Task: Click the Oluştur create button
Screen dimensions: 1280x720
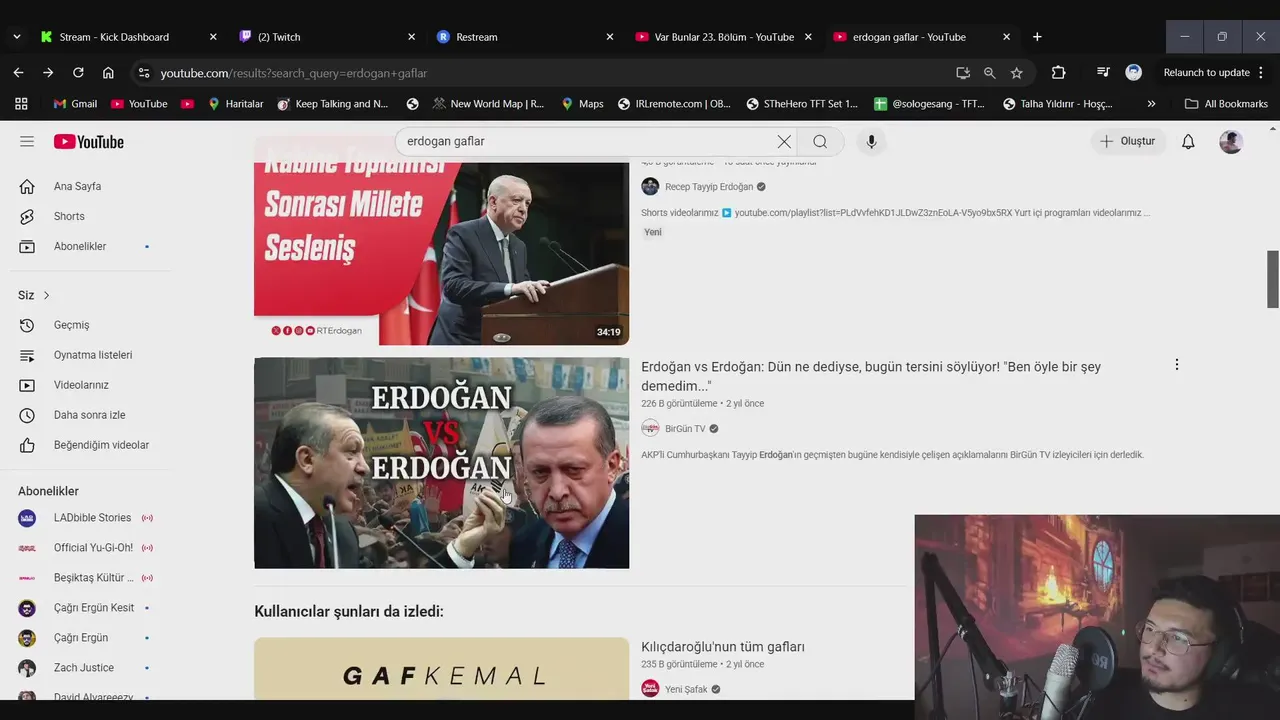Action: pos(1127,141)
